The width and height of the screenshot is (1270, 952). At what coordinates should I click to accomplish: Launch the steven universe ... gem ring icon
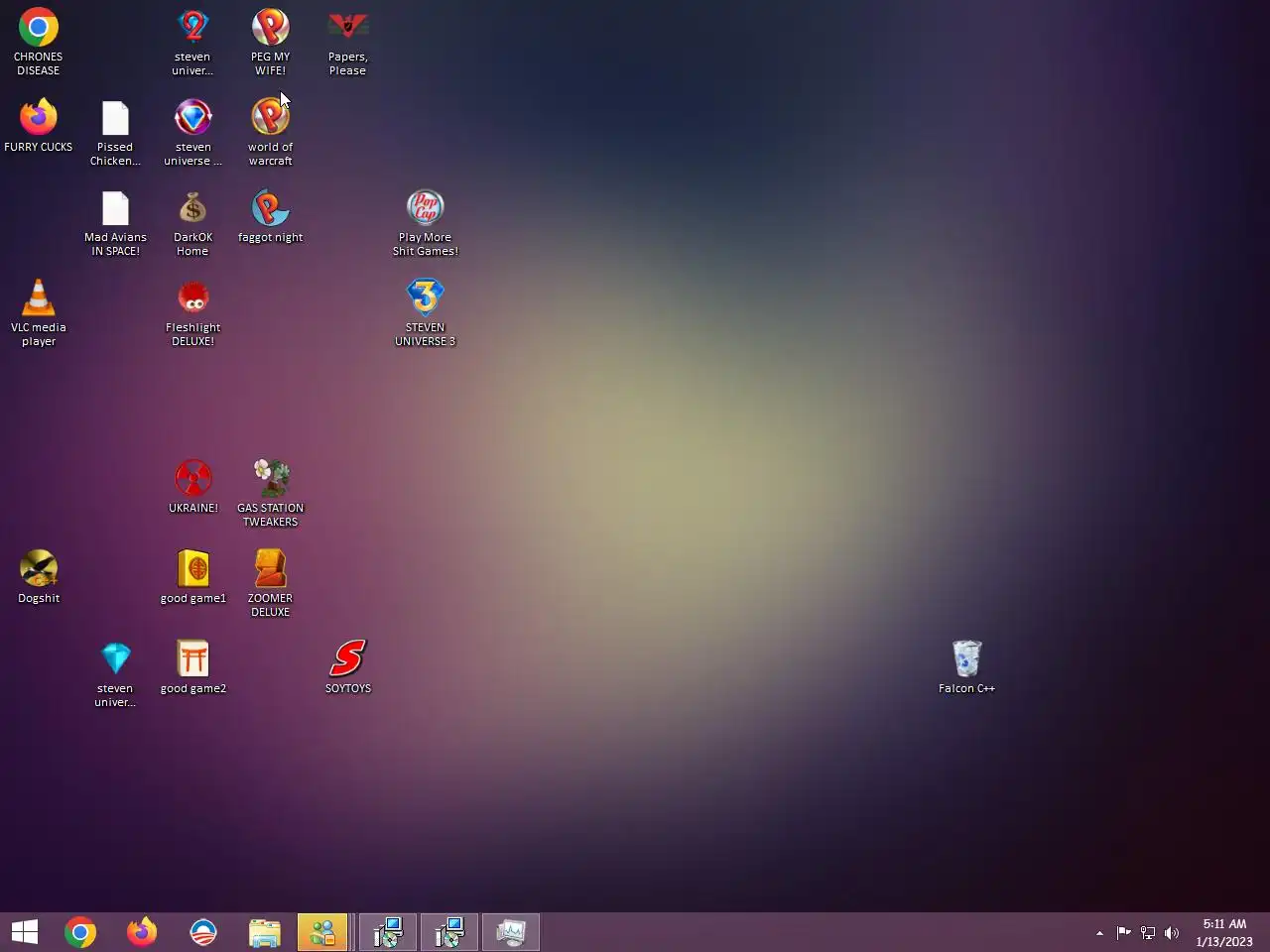tap(192, 133)
